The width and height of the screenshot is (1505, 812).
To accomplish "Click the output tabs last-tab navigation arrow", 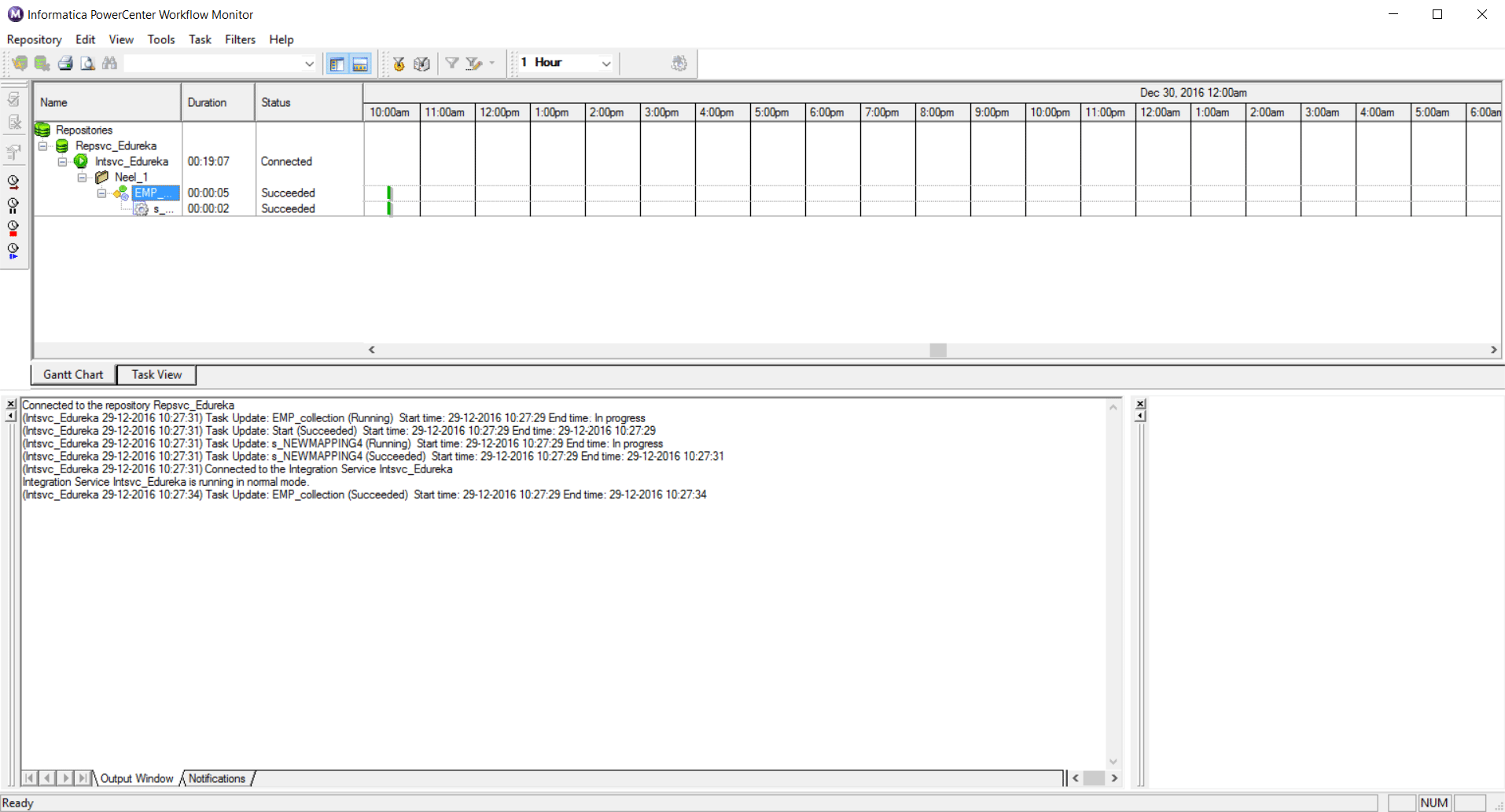I will (x=82, y=778).
